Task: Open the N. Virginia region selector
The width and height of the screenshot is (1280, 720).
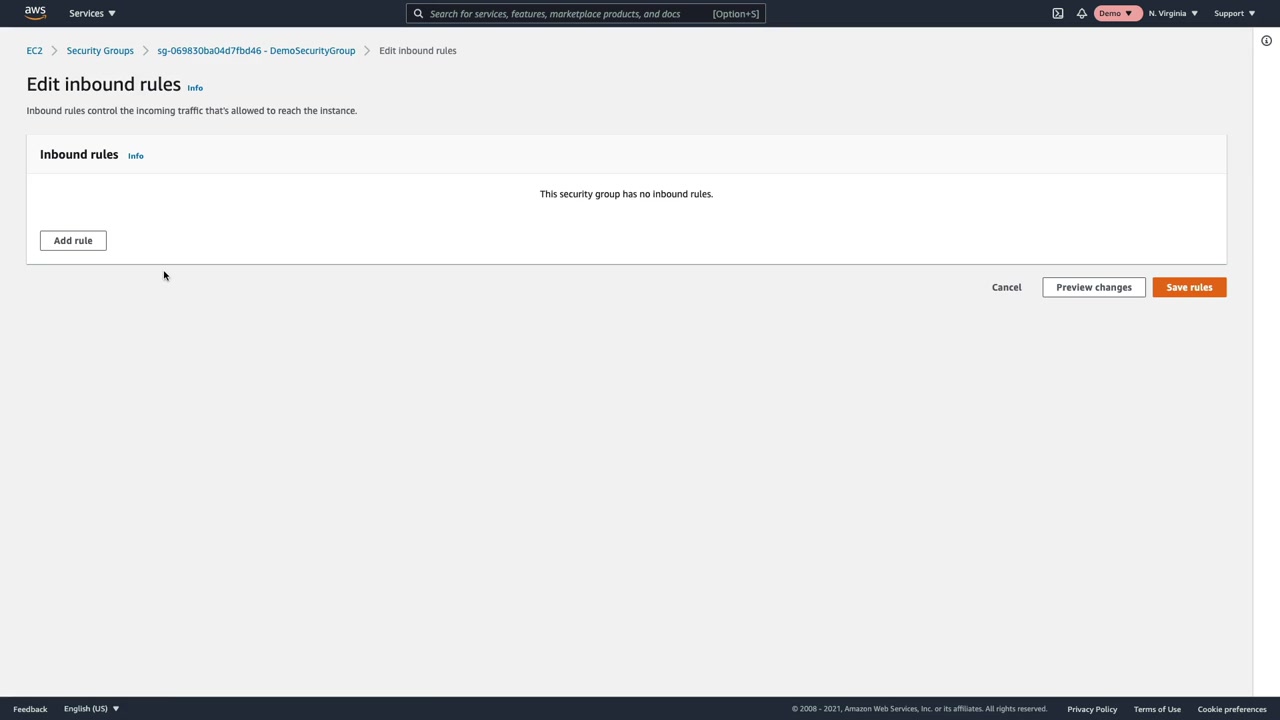Action: pyautogui.click(x=1173, y=13)
